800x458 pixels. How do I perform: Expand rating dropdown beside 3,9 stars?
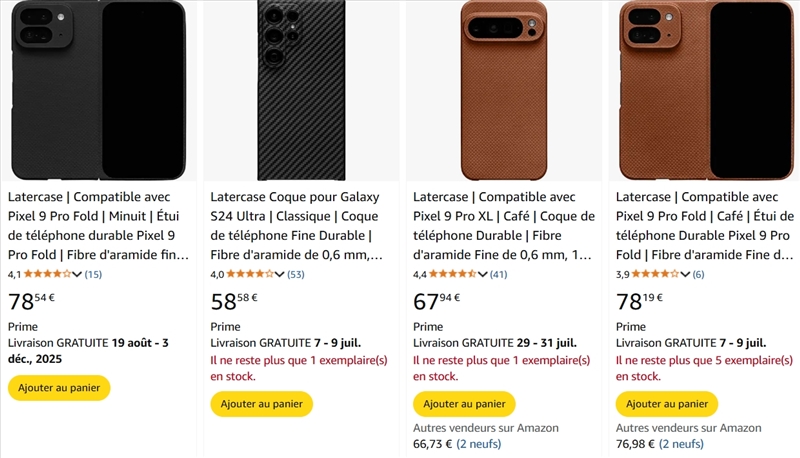[686, 274]
